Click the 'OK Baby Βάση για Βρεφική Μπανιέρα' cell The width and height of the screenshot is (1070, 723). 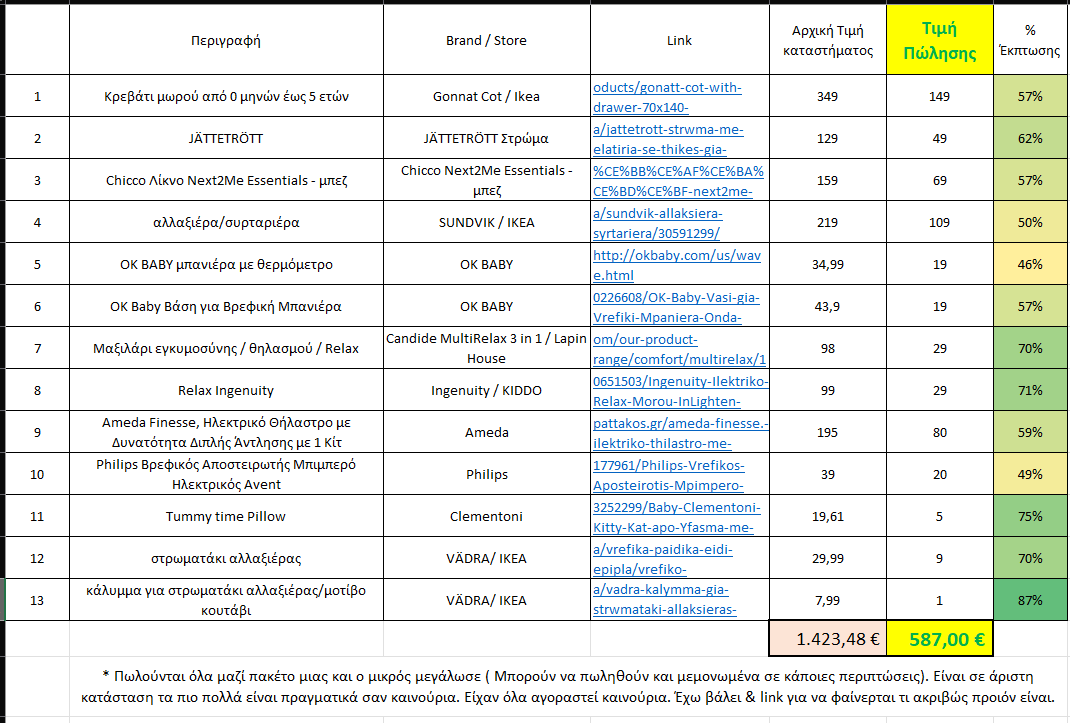pos(226,307)
